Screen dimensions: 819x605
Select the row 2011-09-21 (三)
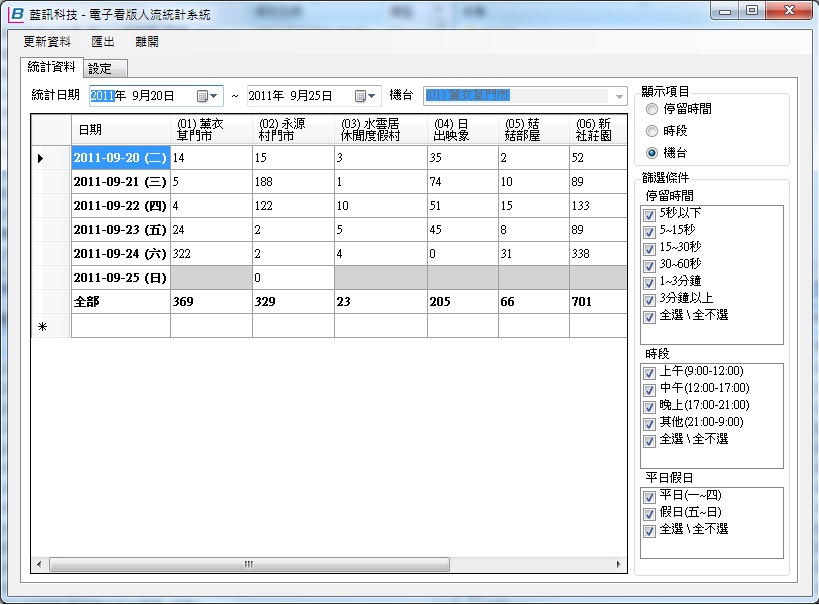[x=121, y=182]
